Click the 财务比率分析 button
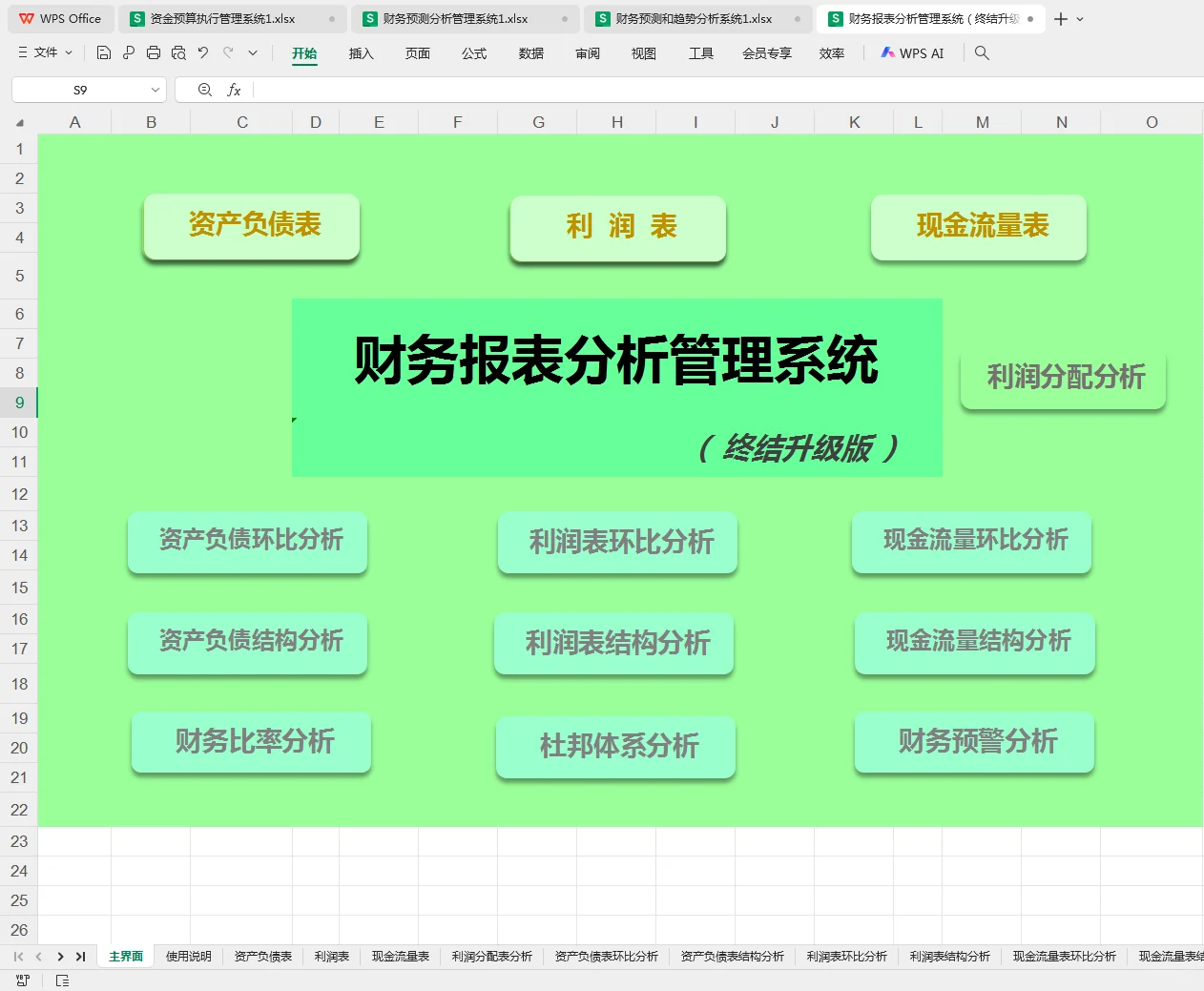This screenshot has height=991, width=1204. tap(252, 742)
